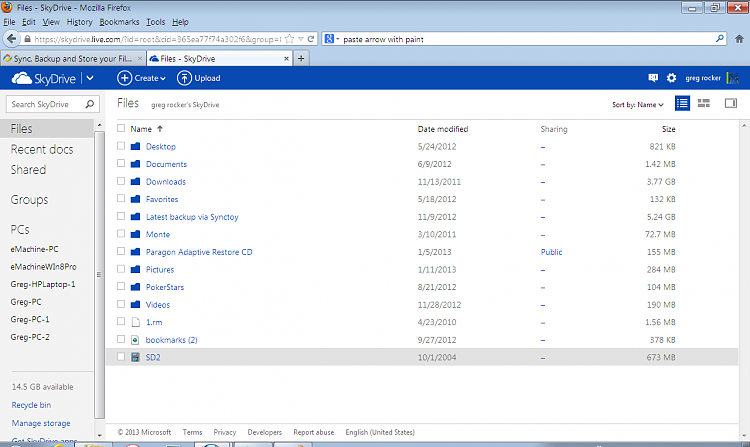Click the Public sharing link
750x447 pixels.
[x=551, y=252]
